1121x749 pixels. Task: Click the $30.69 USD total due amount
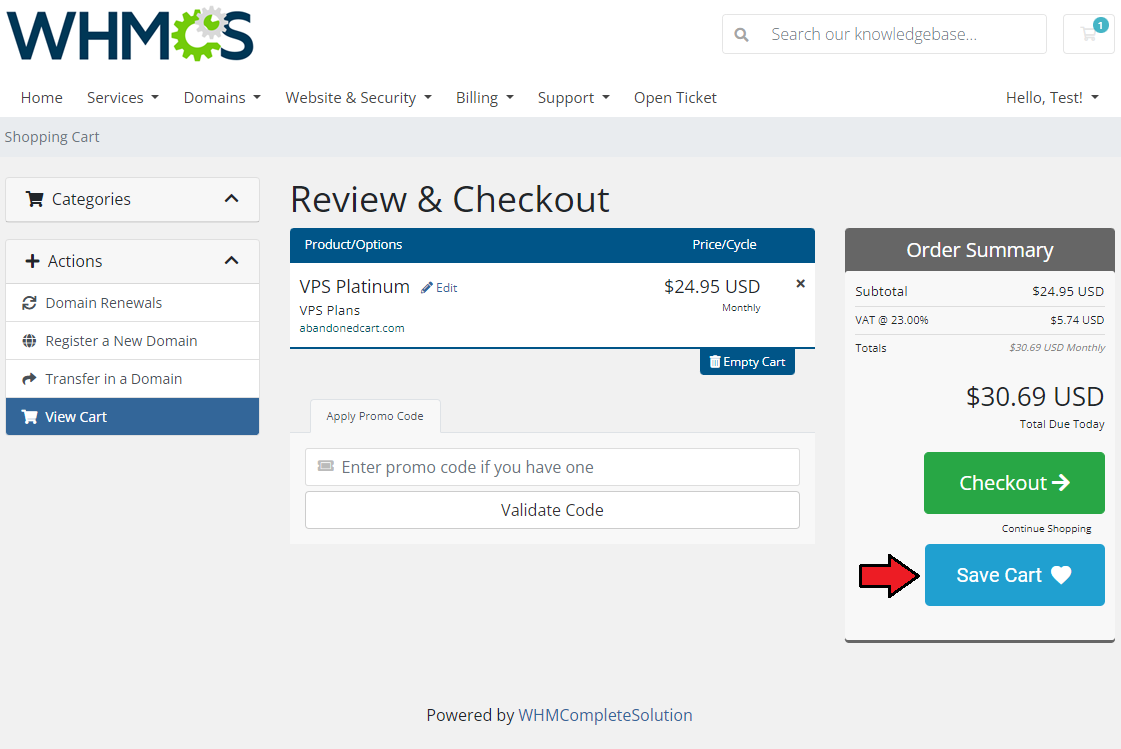click(x=1034, y=397)
